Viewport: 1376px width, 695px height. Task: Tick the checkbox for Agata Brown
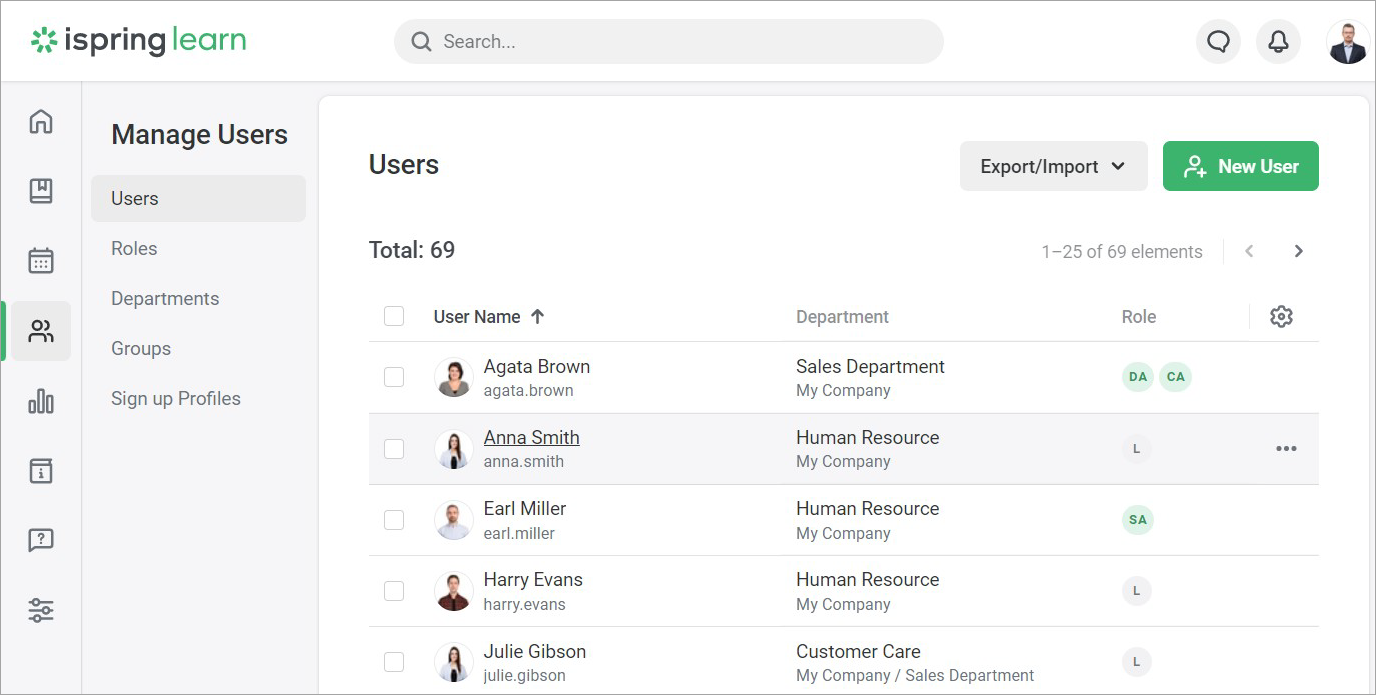pos(394,377)
